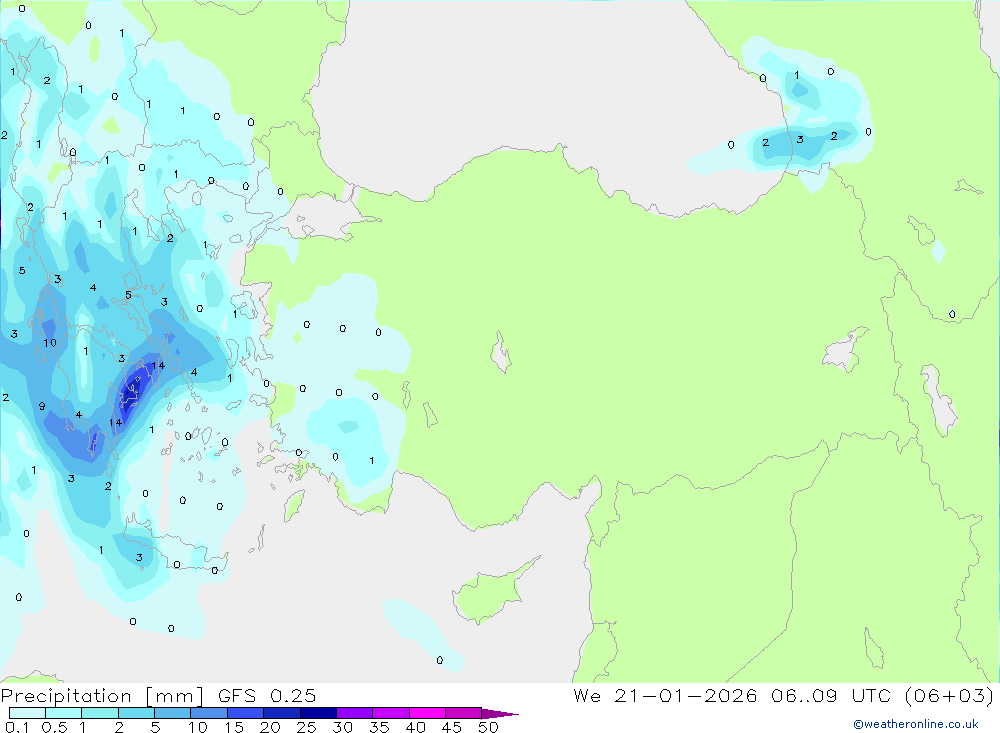The image size is (1000, 733).
Task: Click the legend swatch between 0.1 and 0.5
Action: pos(27,713)
